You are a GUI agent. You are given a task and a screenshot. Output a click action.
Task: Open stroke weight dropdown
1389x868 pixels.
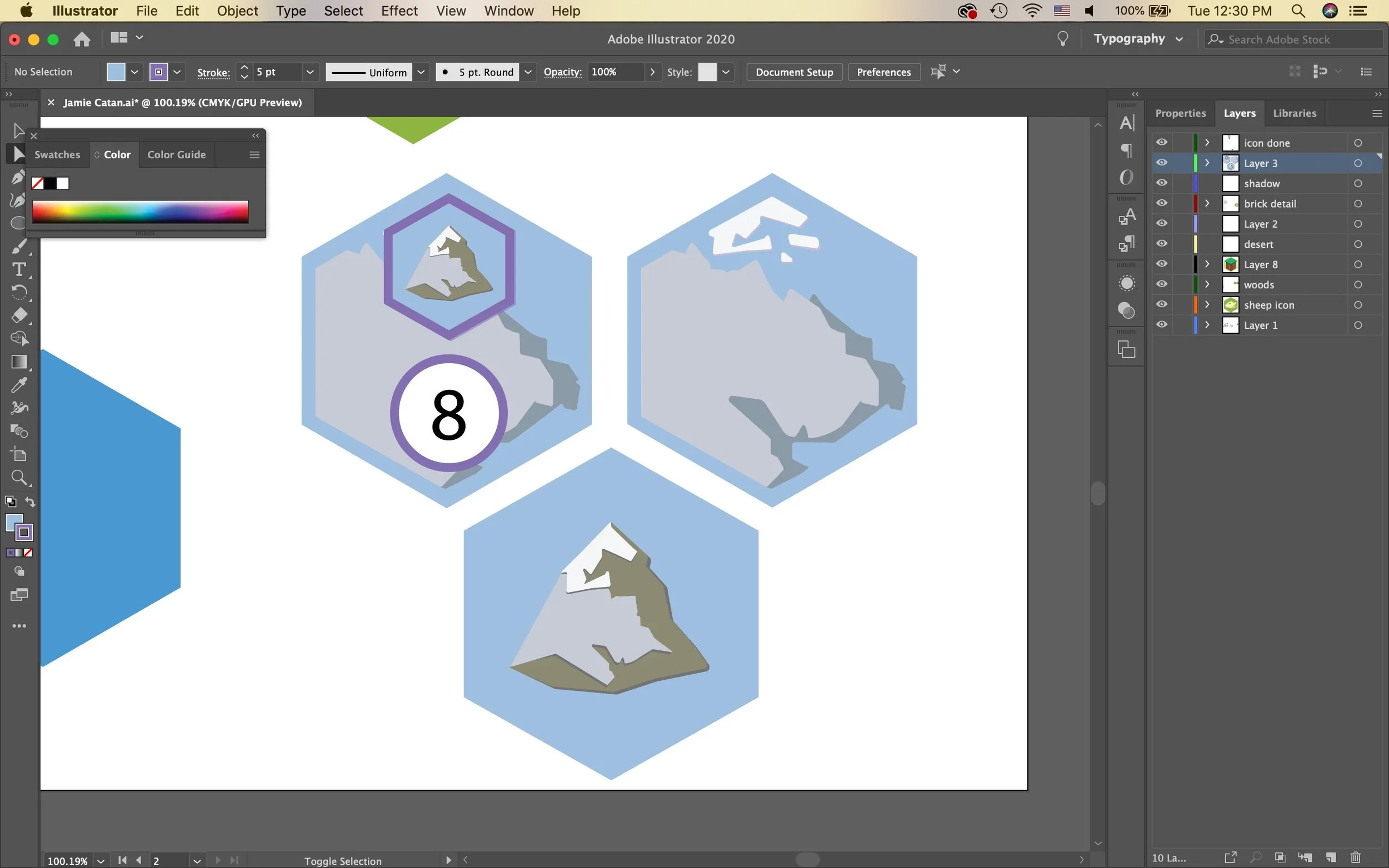pos(310,72)
